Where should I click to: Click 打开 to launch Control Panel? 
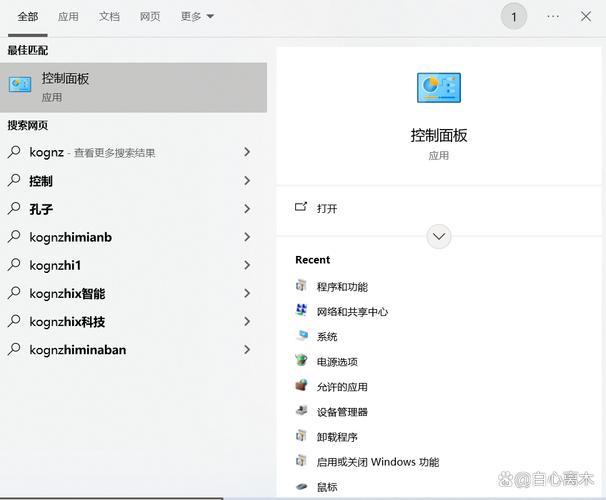[327, 209]
